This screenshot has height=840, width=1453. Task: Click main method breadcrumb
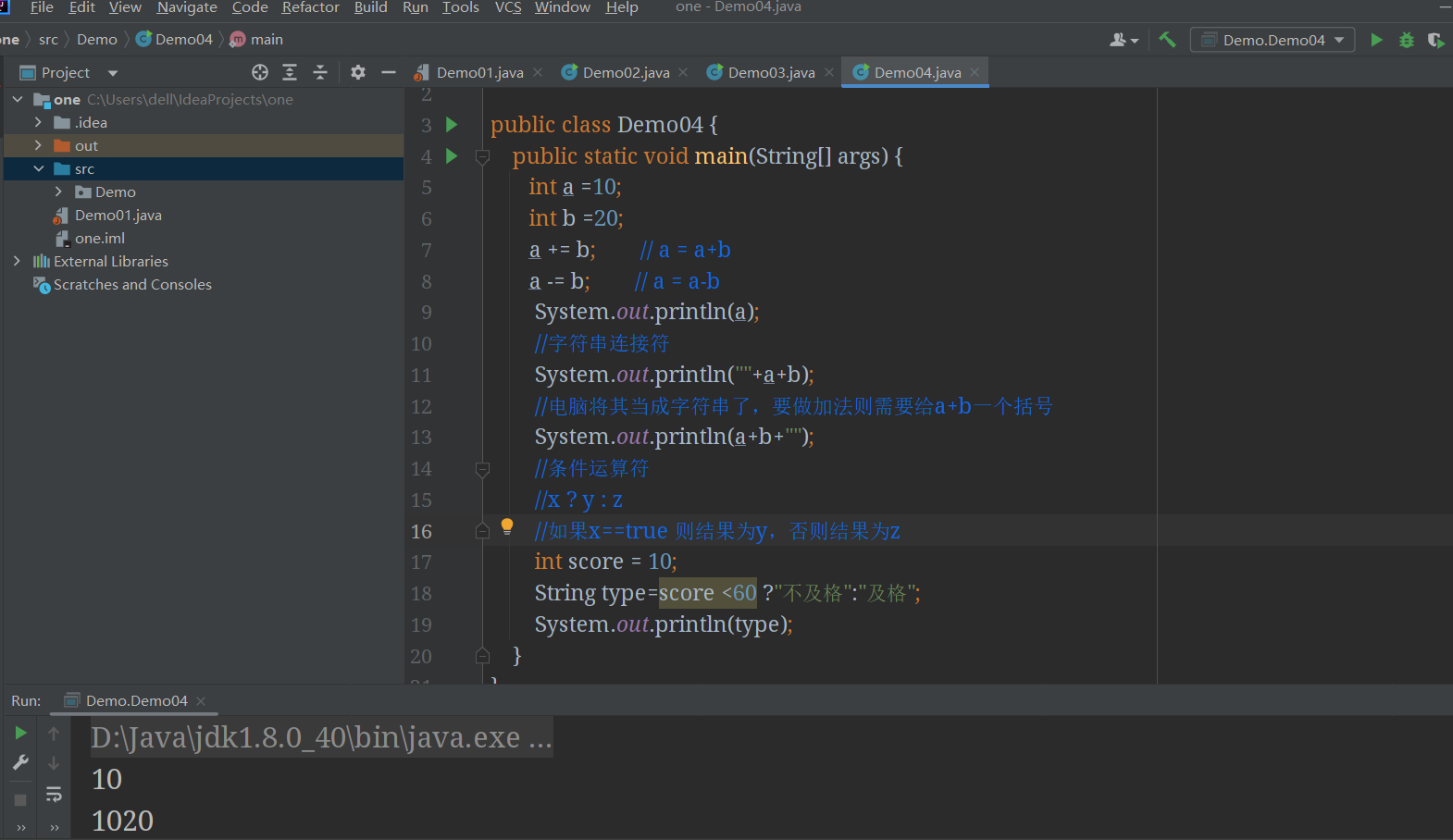tap(256, 40)
